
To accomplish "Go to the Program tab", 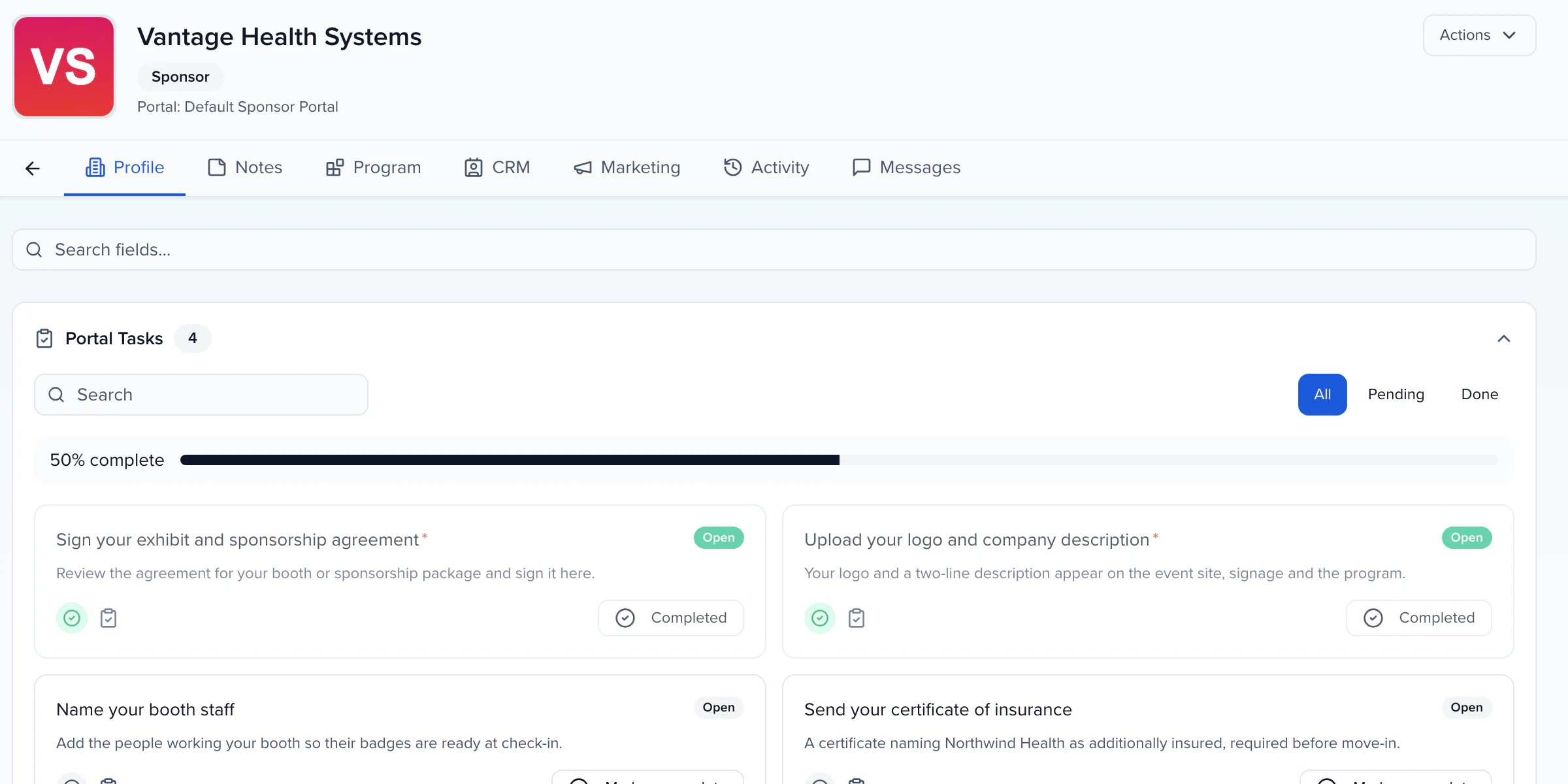I will click(373, 167).
